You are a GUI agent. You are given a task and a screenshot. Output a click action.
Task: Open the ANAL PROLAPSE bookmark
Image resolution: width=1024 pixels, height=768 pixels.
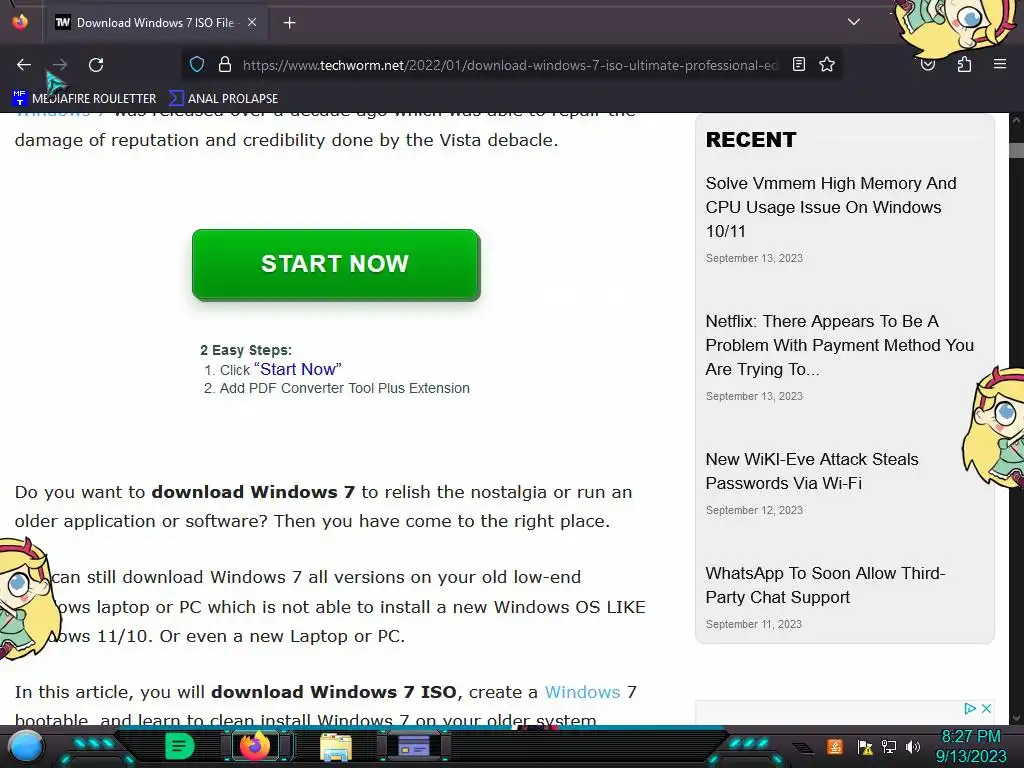pyautogui.click(x=223, y=99)
